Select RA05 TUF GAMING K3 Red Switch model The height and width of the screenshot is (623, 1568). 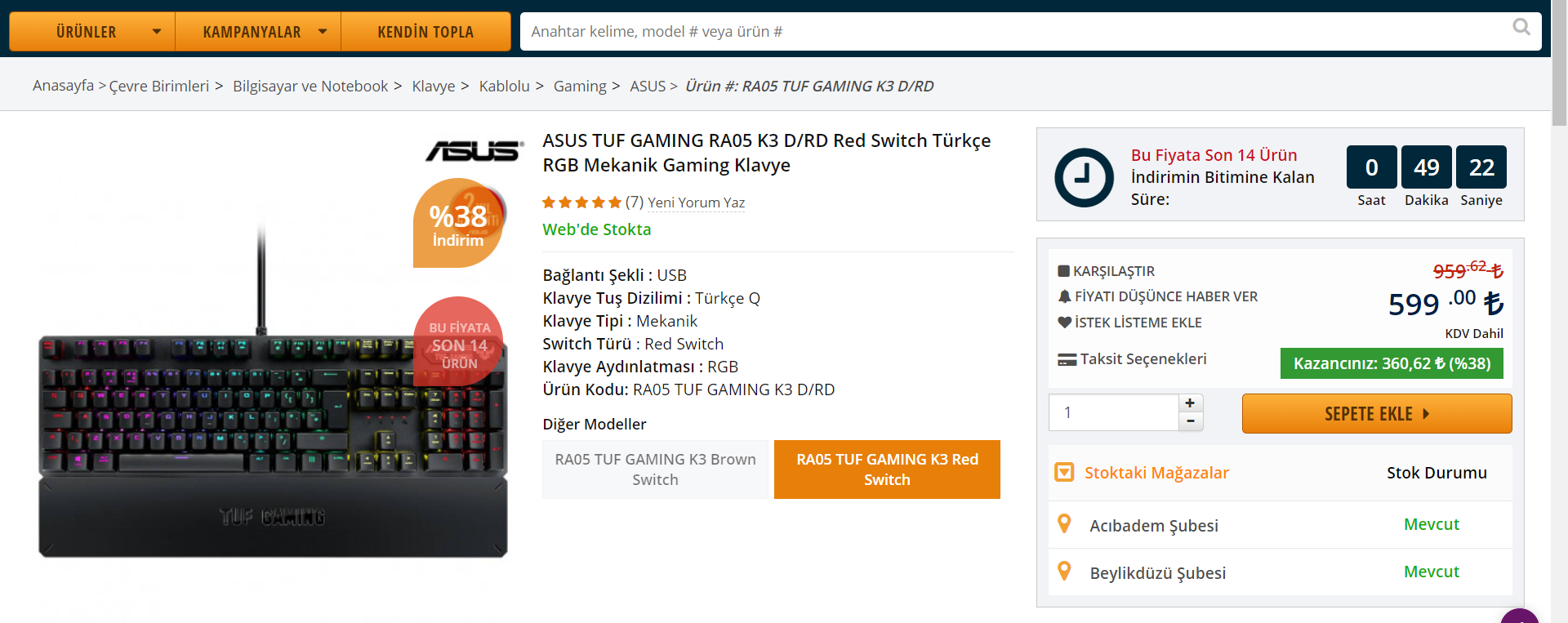click(887, 469)
